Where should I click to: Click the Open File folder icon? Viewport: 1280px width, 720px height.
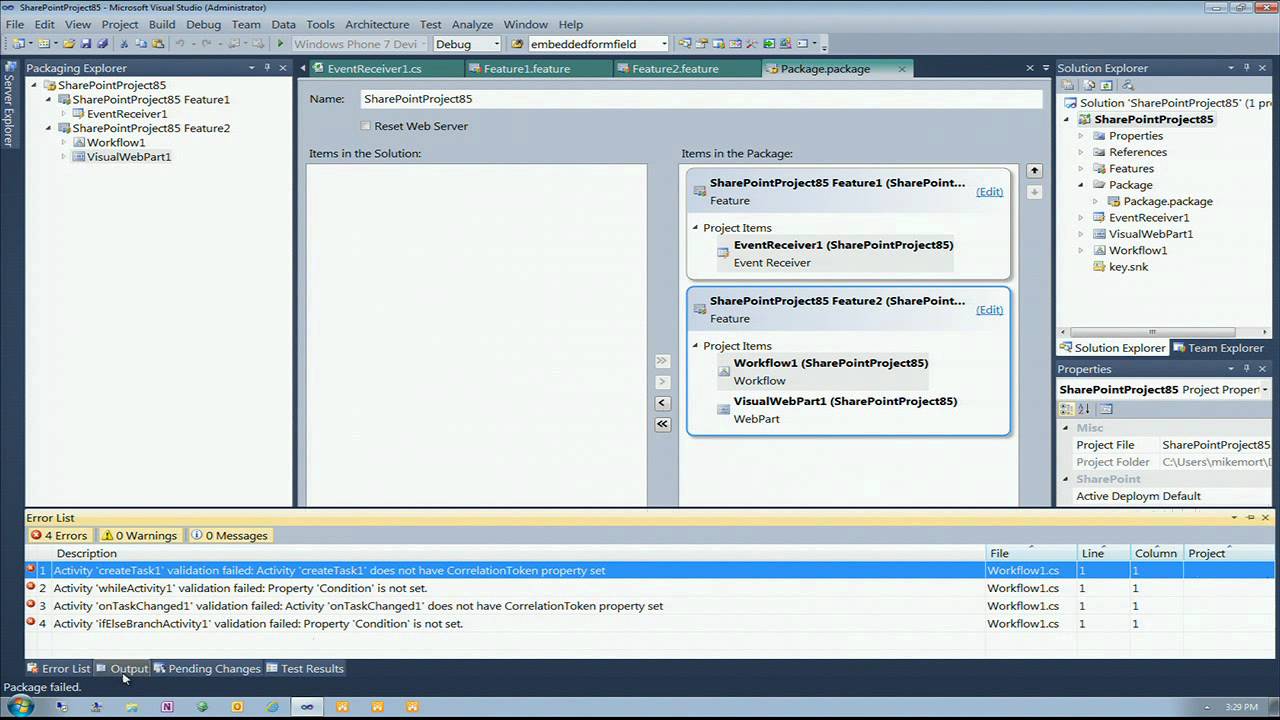[x=69, y=44]
